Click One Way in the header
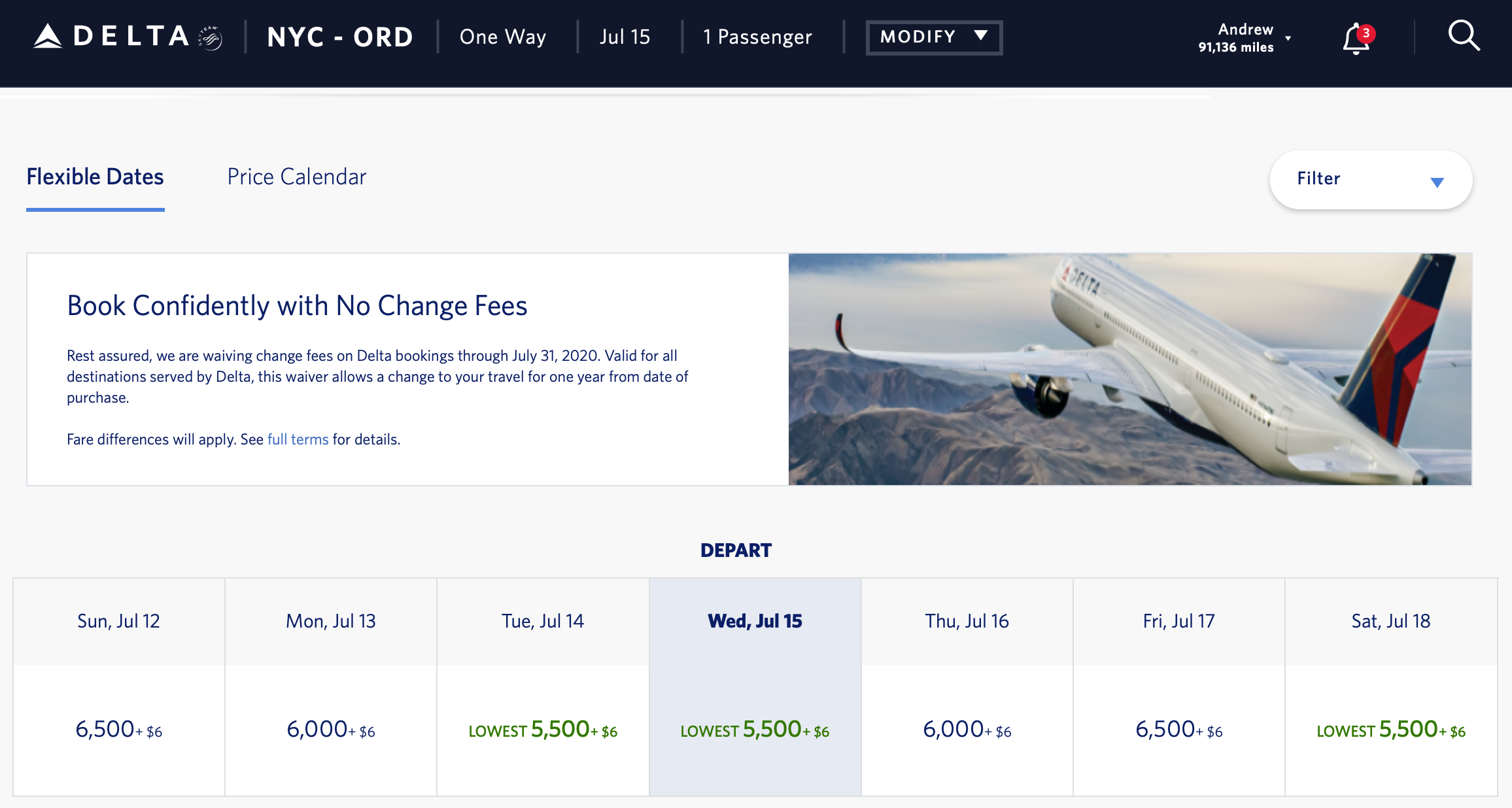Viewport: 1512px width, 808px height. 502,37
